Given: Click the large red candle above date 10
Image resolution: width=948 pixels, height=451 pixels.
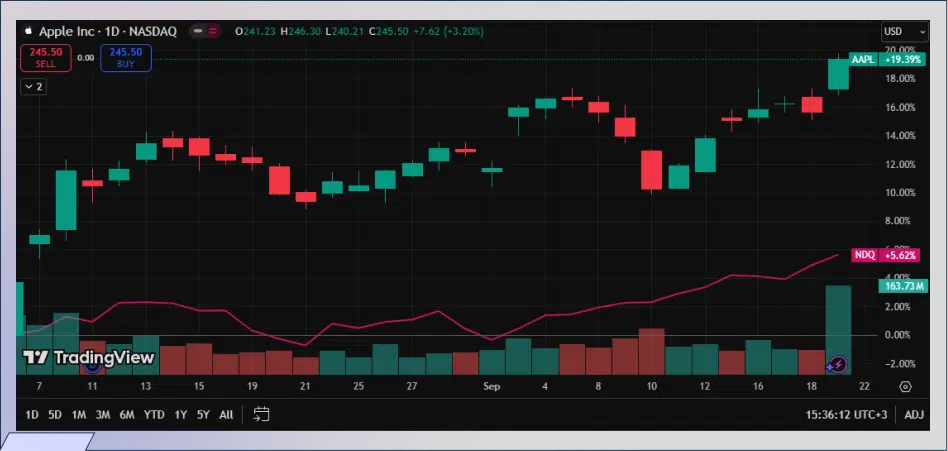Looking at the screenshot, I should click(651, 170).
